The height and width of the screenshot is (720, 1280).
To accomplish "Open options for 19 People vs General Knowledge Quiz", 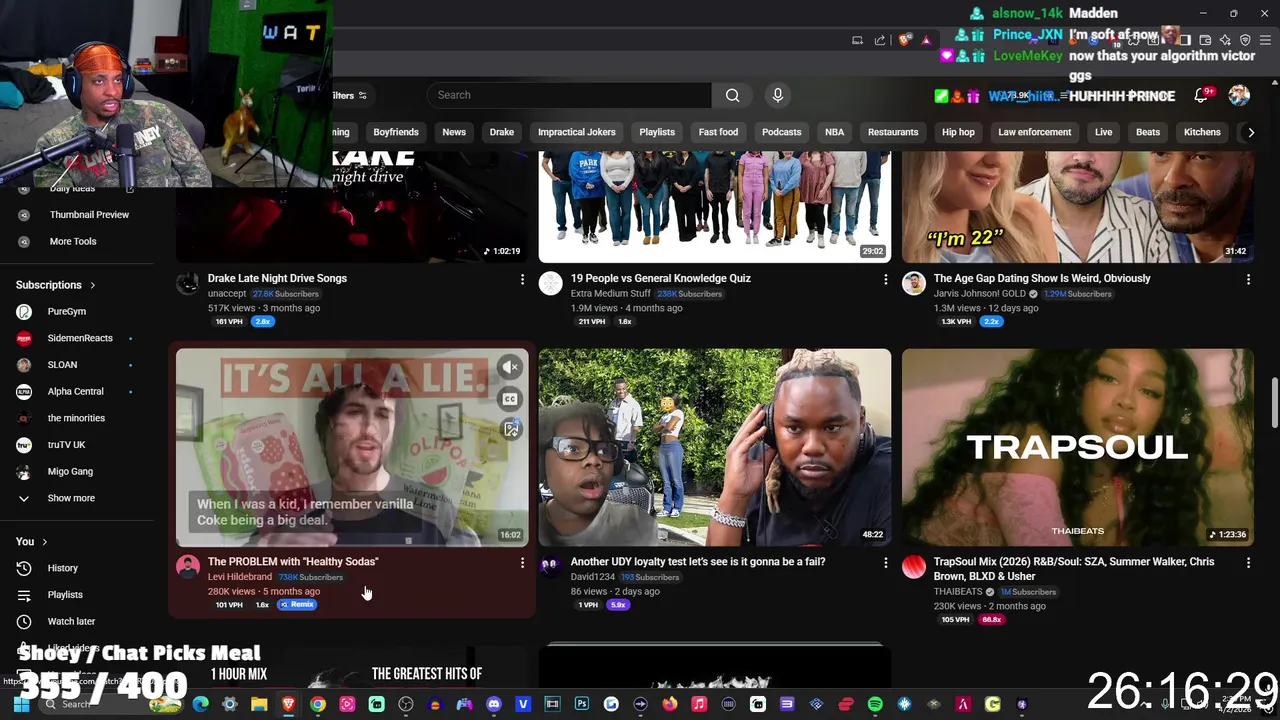I will 885,280.
